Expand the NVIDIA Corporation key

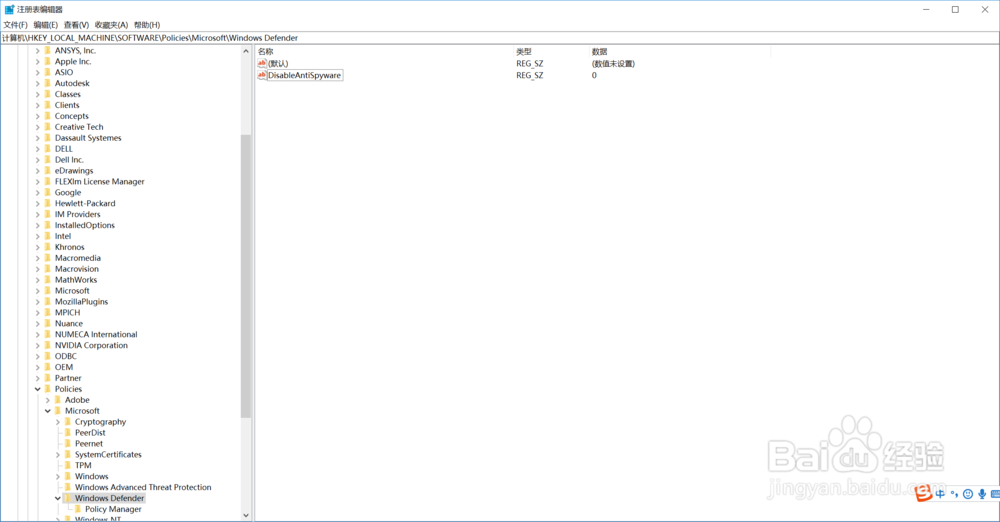[38, 345]
